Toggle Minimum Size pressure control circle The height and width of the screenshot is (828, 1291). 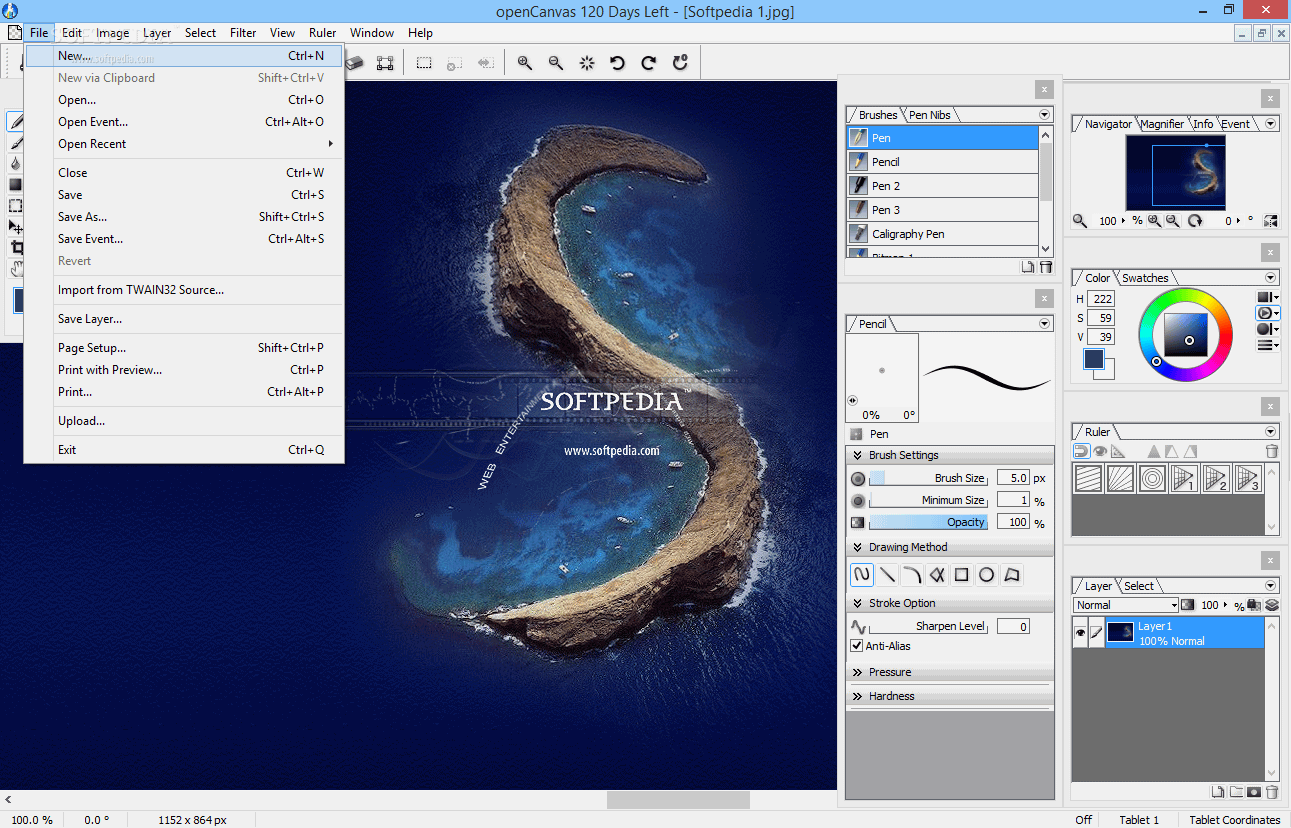point(858,501)
